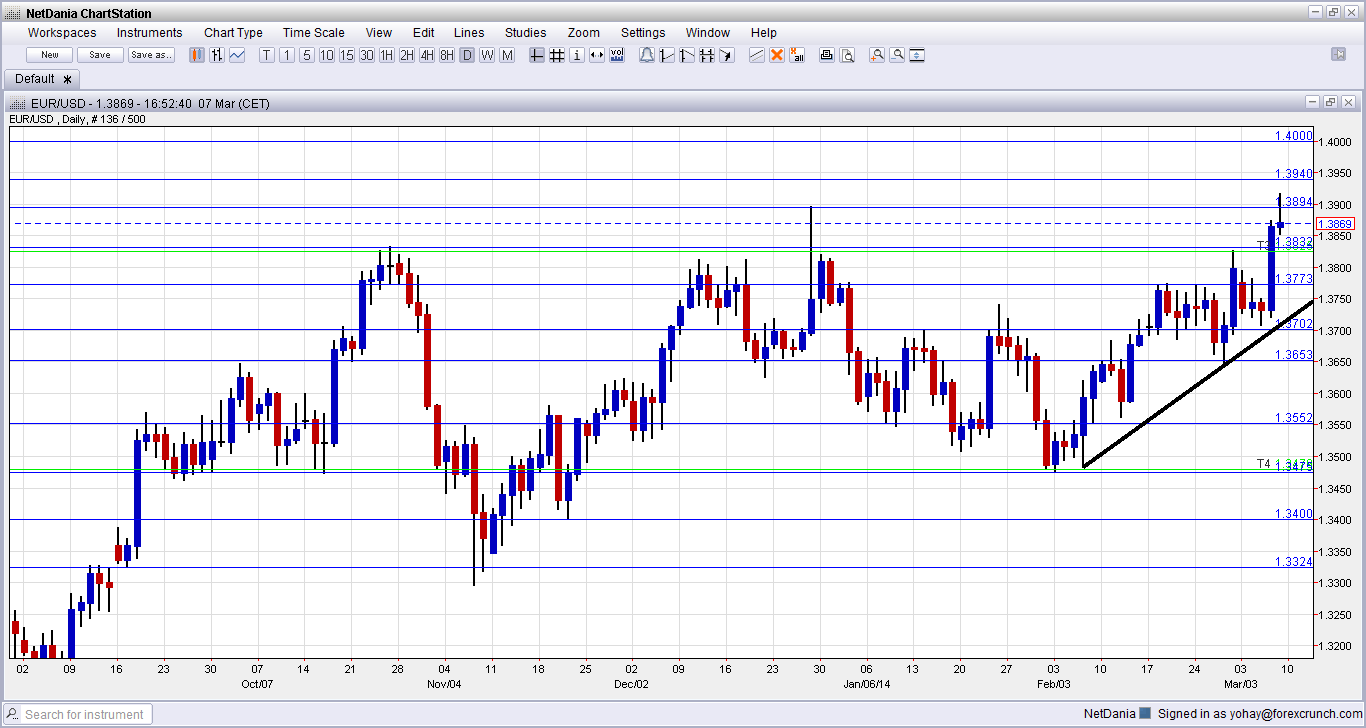1366x728 pixels.
Task: Click the double-H-shaped toolbar icon
Action: [707, 55]
